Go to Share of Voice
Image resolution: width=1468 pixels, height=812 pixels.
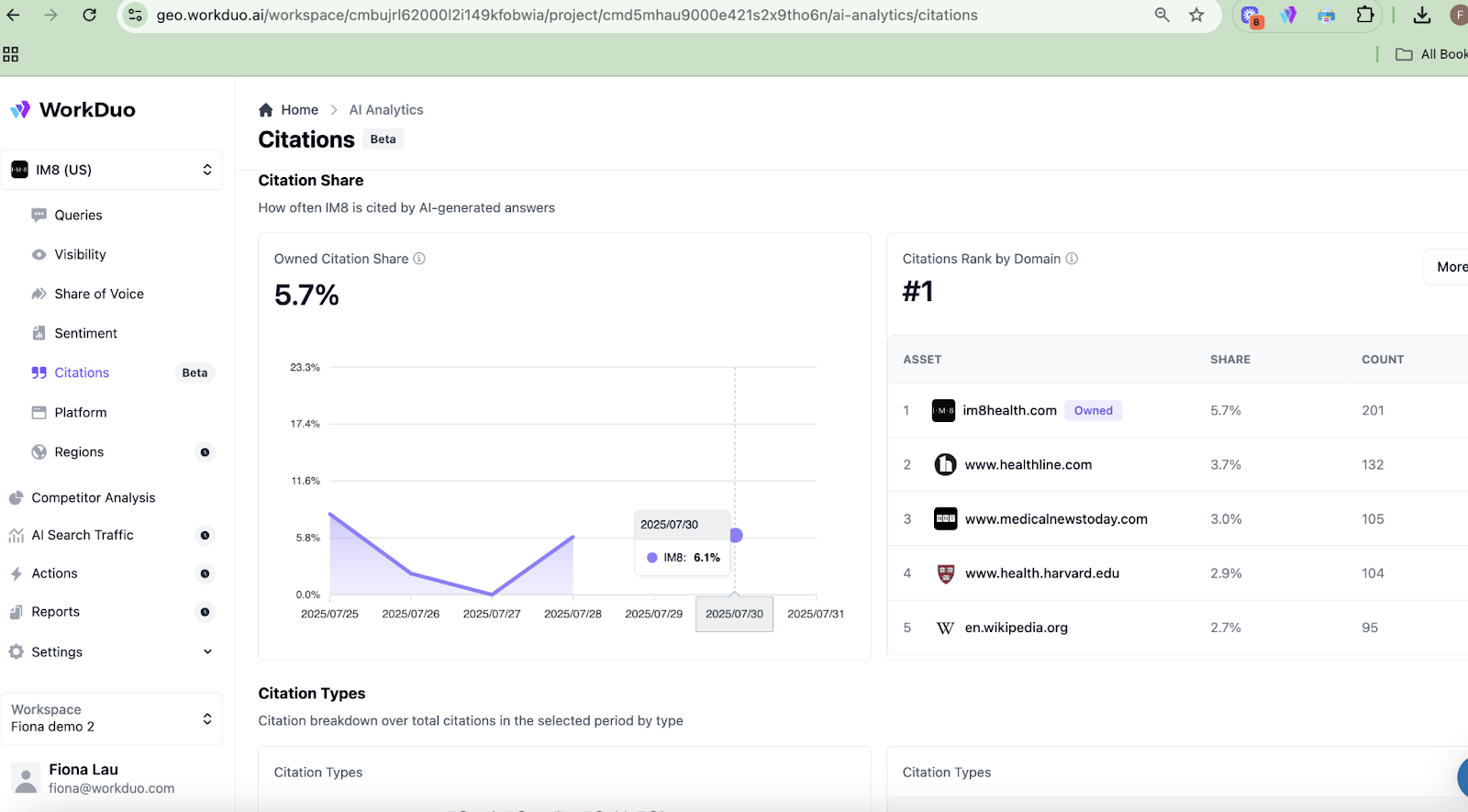click(99, 294)
